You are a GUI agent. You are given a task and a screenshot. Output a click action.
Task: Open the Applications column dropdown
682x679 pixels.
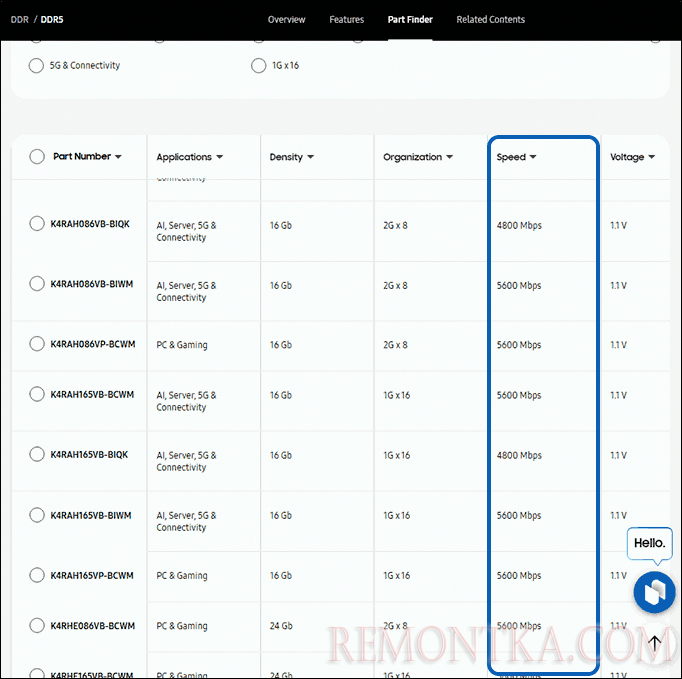pyautogui.click(x=190, y=157)
